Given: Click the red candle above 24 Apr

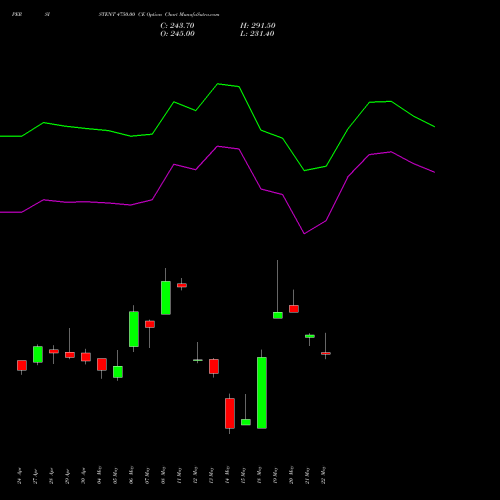Looking at the screenshot, I should tap(22, 365).
